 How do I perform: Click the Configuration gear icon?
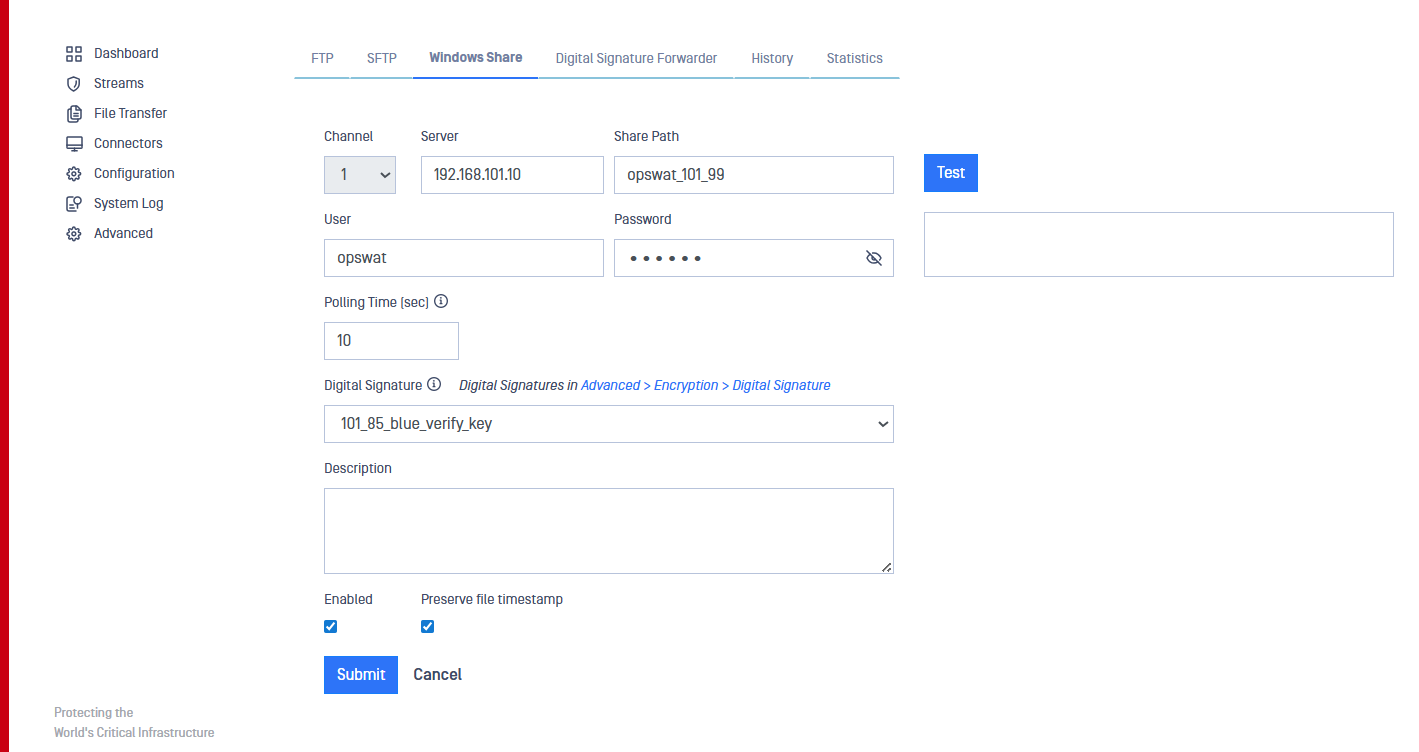click(x=73, y=173)
